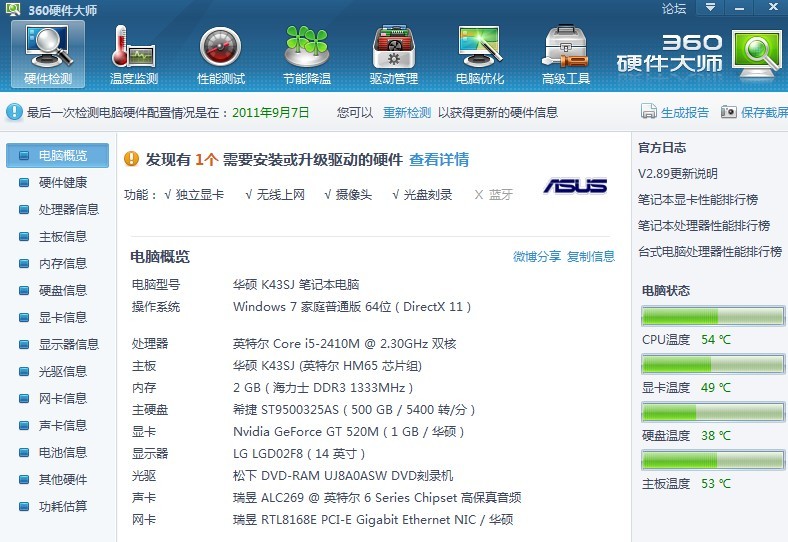This screenshot has height=542, width=788.
Task: Open the V2.89更新说明 update notes link
Action: pyautogui.click(x=678, y=174)
